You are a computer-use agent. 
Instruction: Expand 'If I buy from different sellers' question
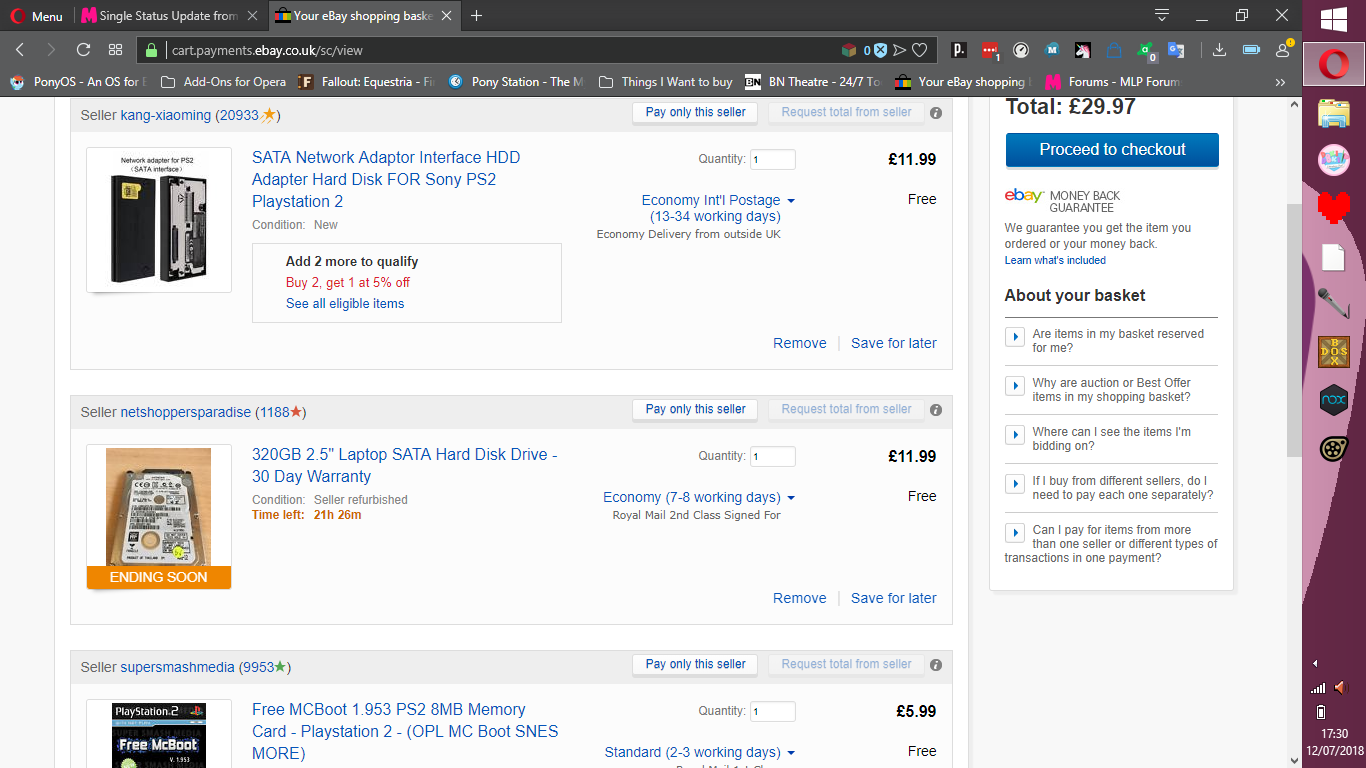coord(1014,483)
